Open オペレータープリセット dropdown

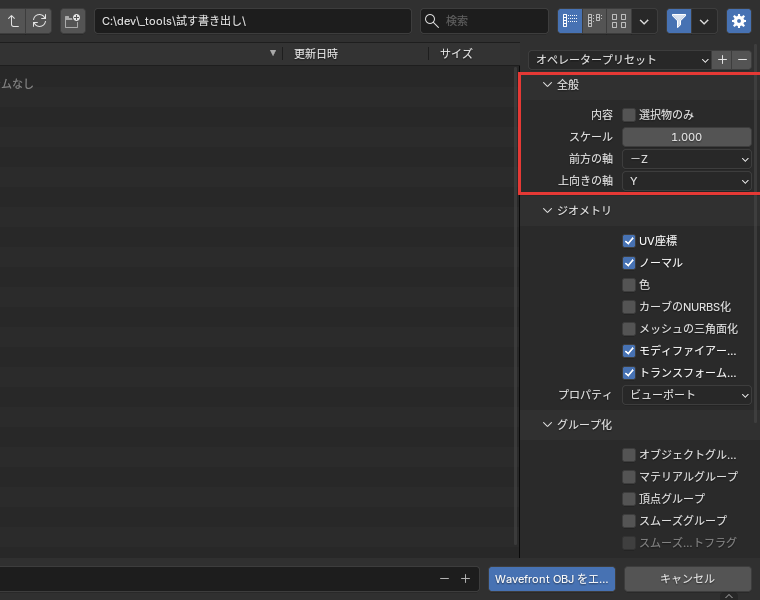coord(620,60)
